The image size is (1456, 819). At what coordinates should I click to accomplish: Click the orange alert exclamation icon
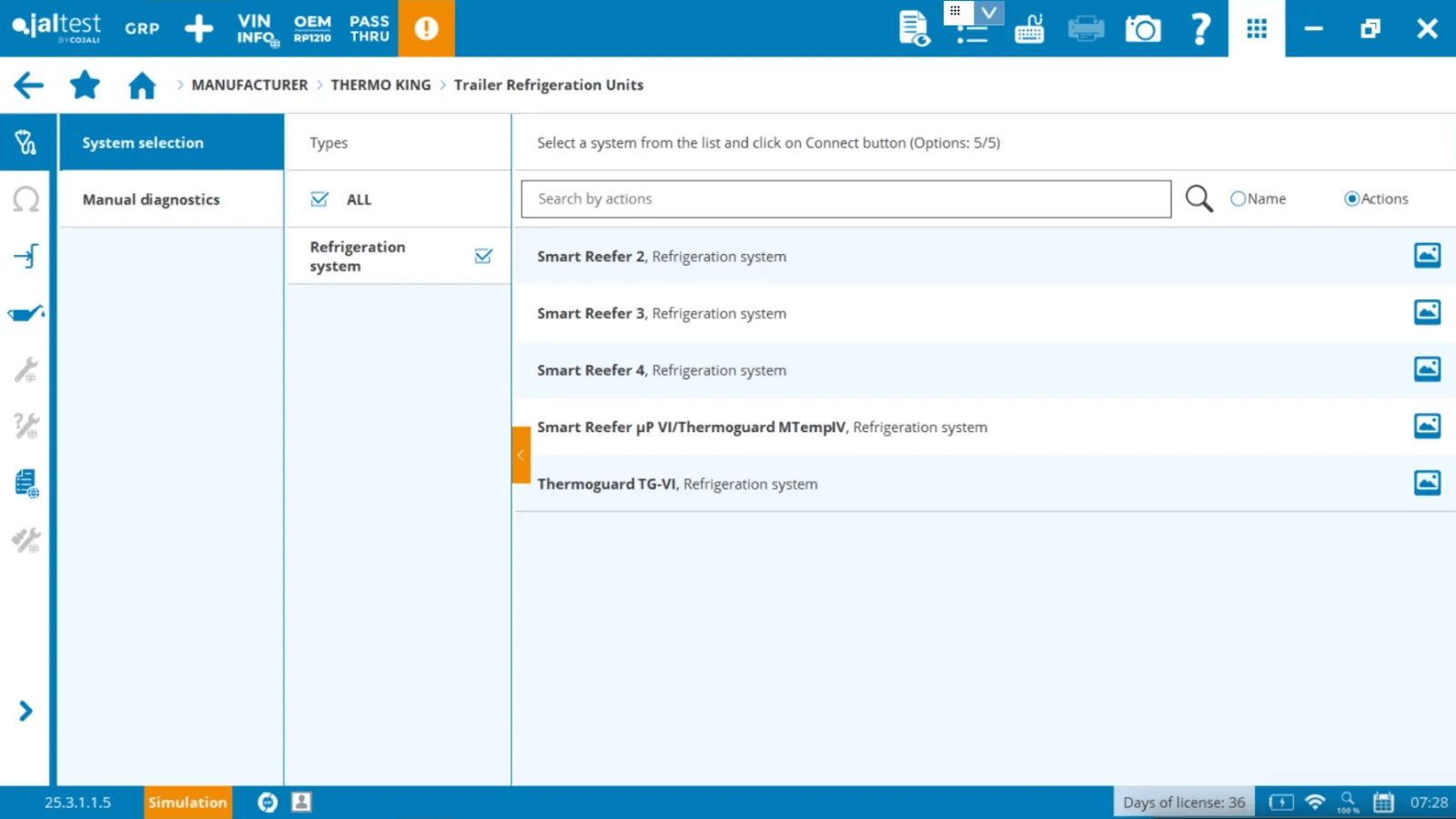(426, 28)
